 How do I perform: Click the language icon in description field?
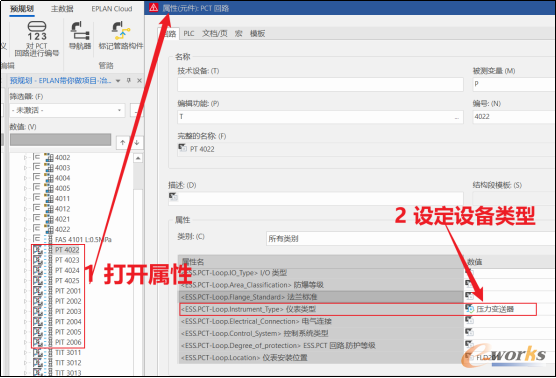[173, 196]
